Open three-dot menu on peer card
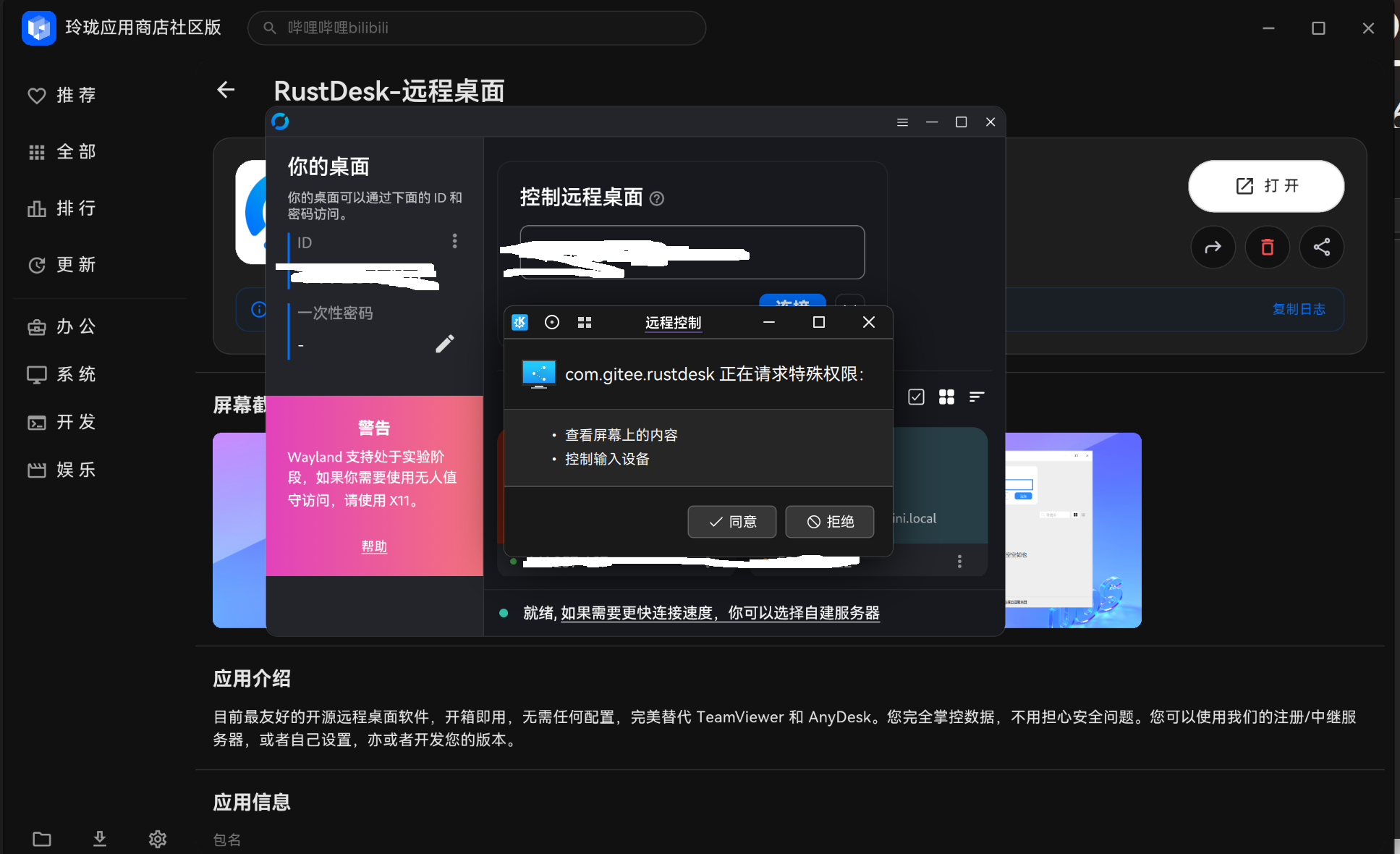Screen dimensions: 1400x854 [959, 562]
